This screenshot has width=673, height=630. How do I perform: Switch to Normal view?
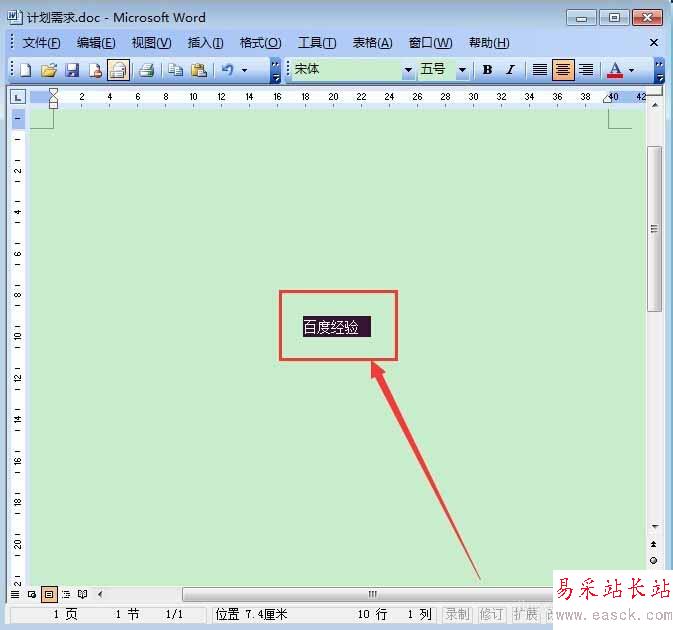click(x=15, y=594)
